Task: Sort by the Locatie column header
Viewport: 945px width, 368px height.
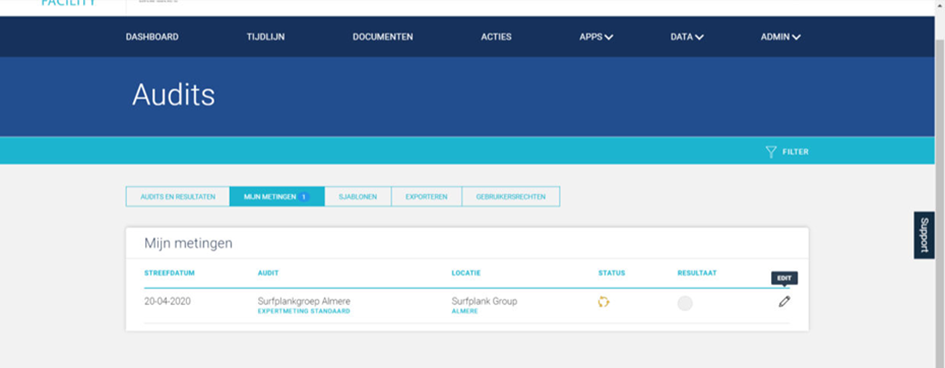Action: pyautogui.click(x=466, y=273)
